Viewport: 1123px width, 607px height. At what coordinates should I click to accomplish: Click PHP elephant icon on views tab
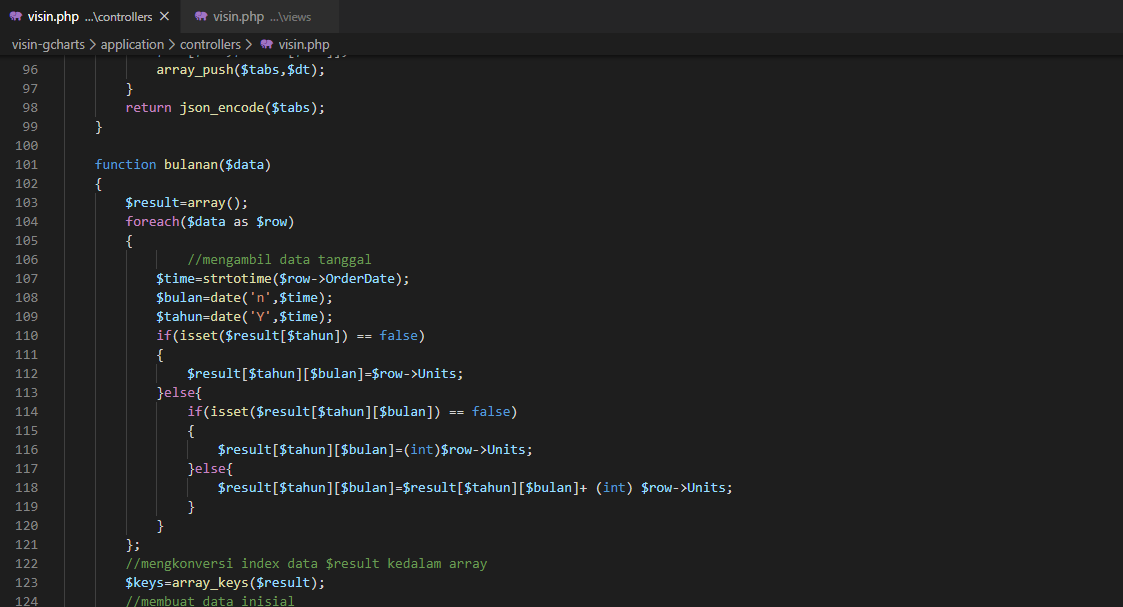[201, 16]
